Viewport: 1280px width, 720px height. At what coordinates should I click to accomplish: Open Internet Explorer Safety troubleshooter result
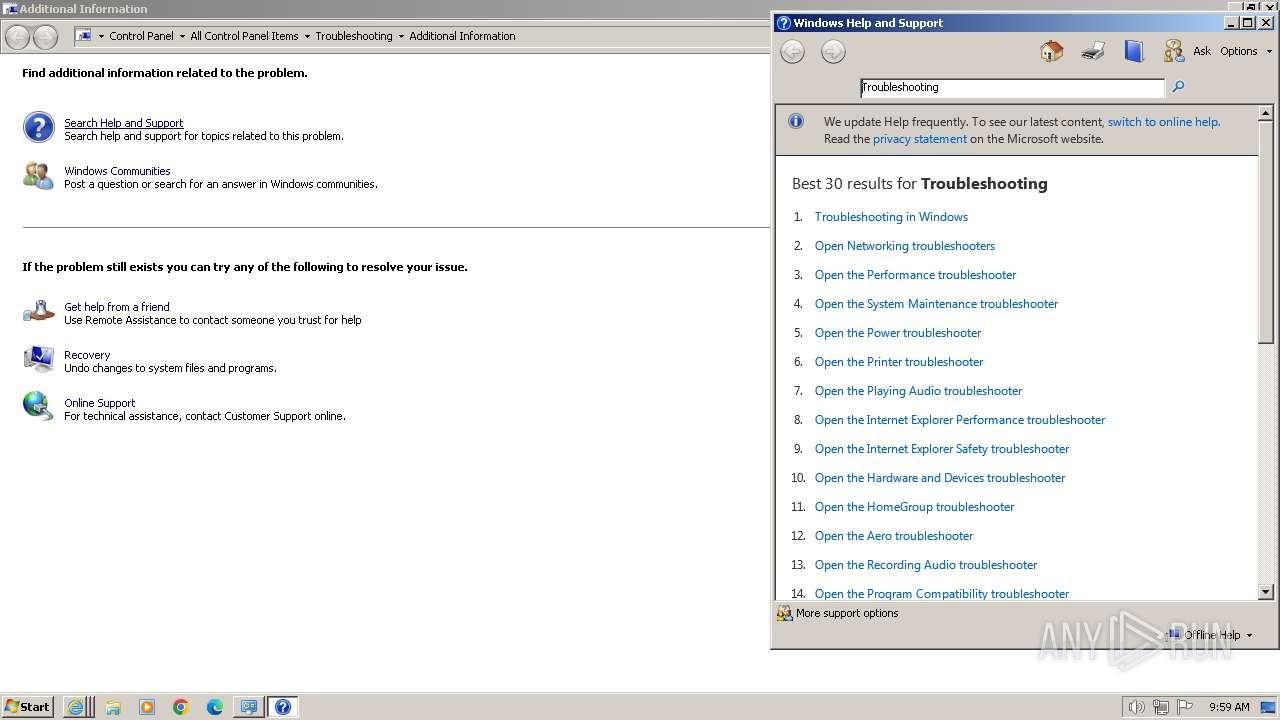point(942,449)
